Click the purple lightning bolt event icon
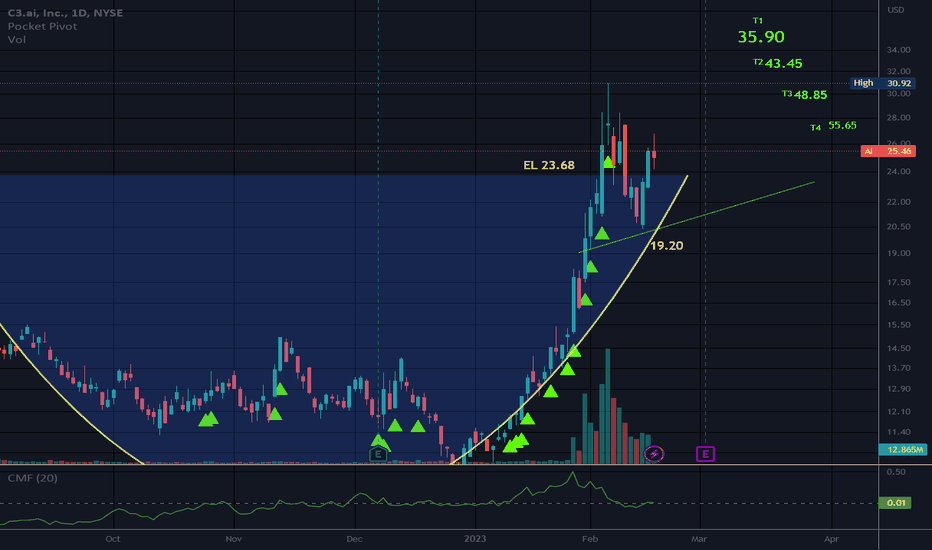This screenshot has width=932, height=550. click(654, 454)
